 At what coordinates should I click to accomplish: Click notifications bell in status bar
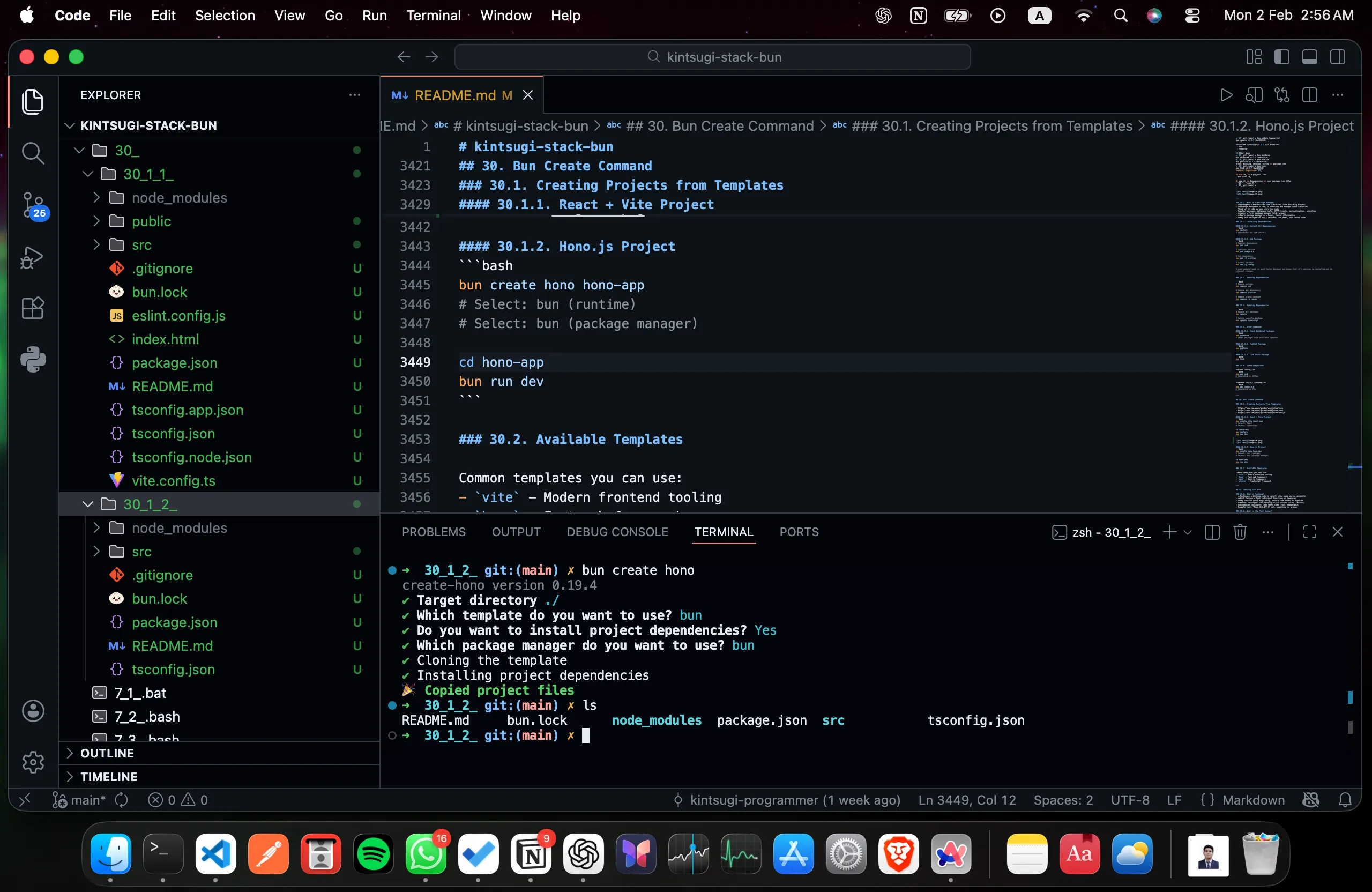pos(1345,800)
